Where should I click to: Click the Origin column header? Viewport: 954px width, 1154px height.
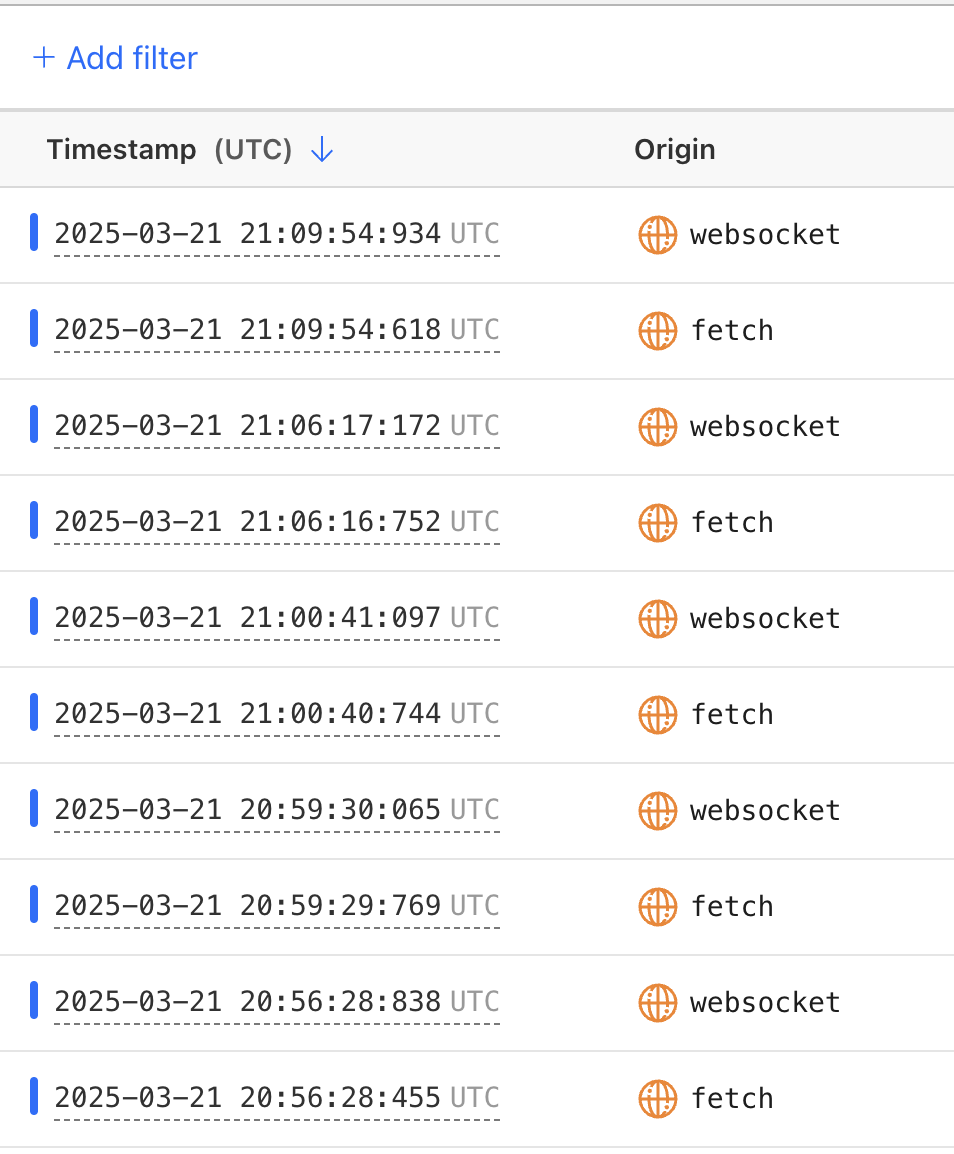pyautogui.click(x=675, y=149)
